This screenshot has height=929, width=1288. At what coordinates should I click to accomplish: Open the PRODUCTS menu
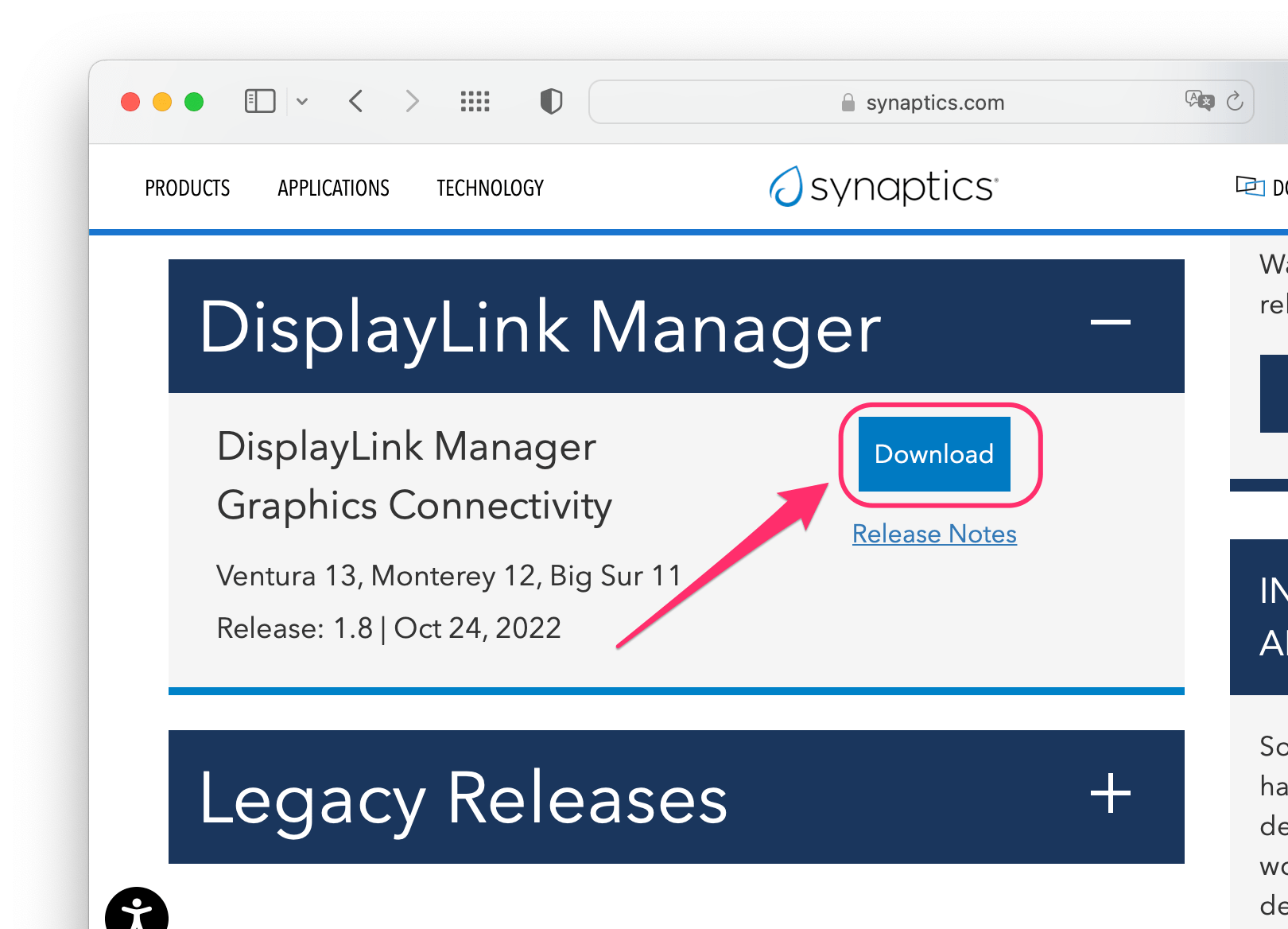coord(188,189)
